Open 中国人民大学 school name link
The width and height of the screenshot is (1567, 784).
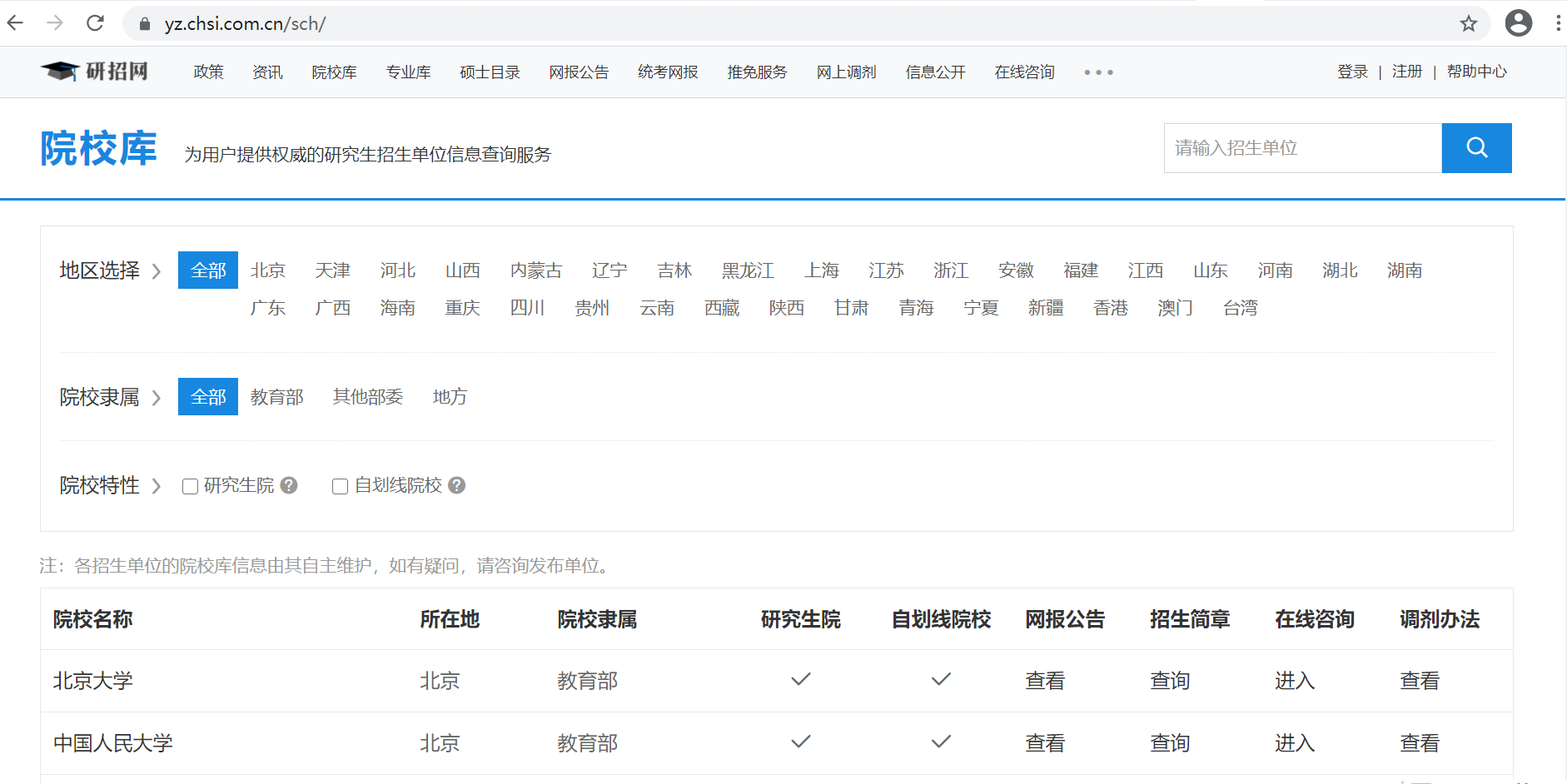[x=113, y=743]
